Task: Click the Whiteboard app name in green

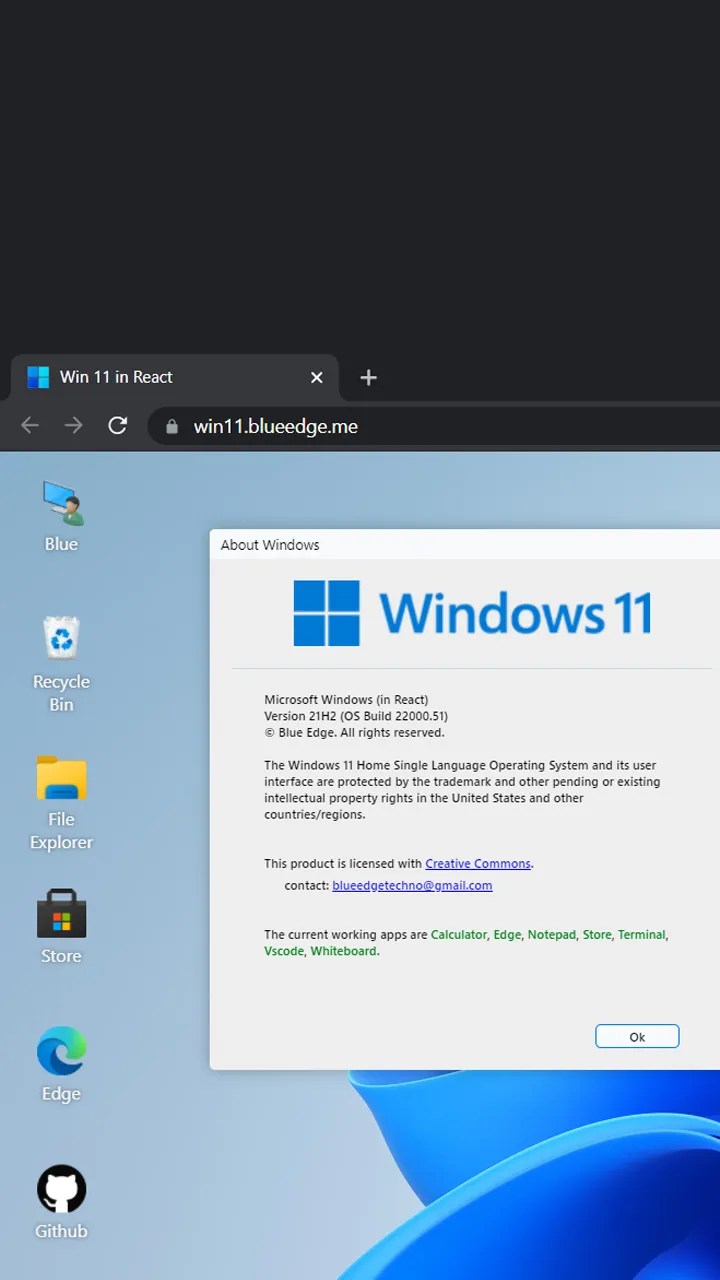Action: tap(344, 951)
